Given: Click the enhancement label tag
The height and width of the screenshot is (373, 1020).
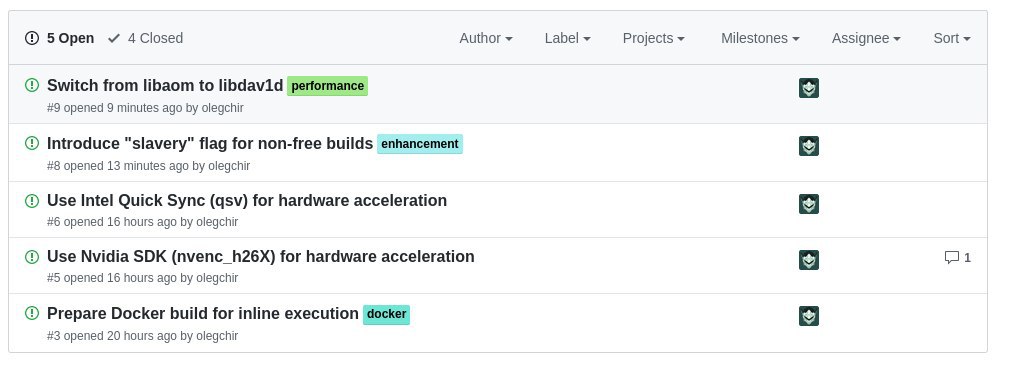Looking at the screenshot, I should [x=420, y=144].
